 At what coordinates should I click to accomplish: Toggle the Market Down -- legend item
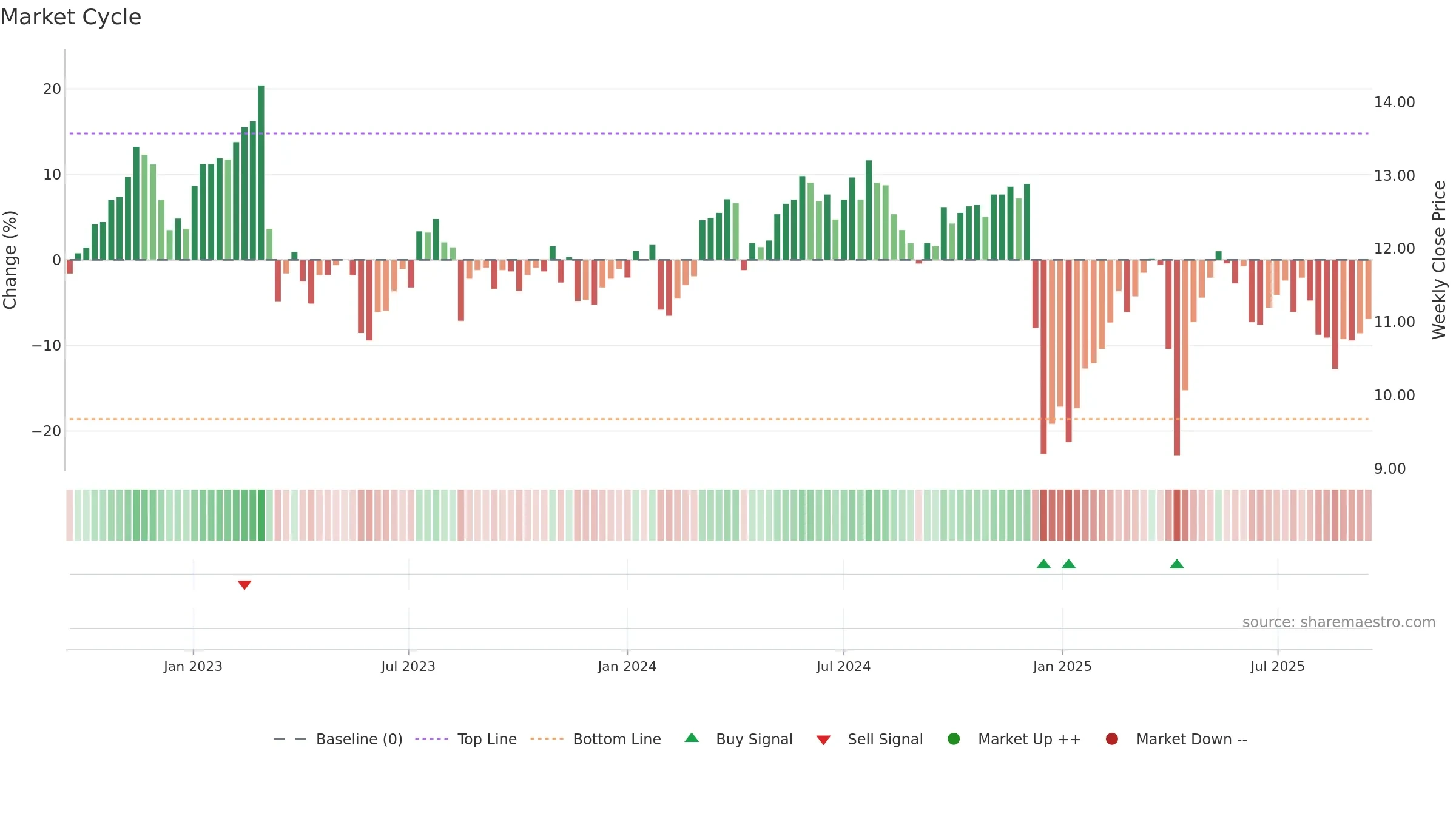(x=1176, y=739)
